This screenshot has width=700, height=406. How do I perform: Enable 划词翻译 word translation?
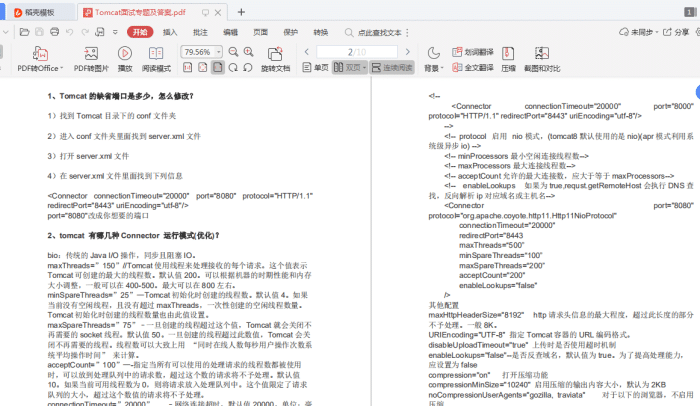472,52
